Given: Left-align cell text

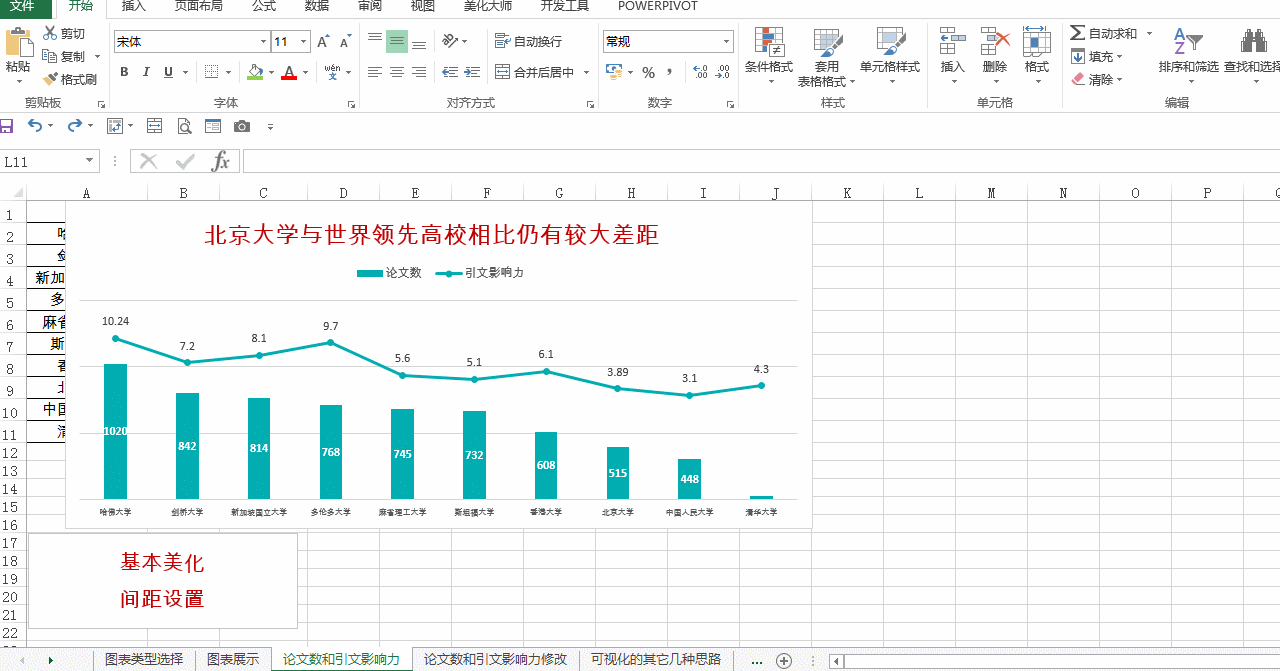Looking at the screenshot, I should 375,72.
